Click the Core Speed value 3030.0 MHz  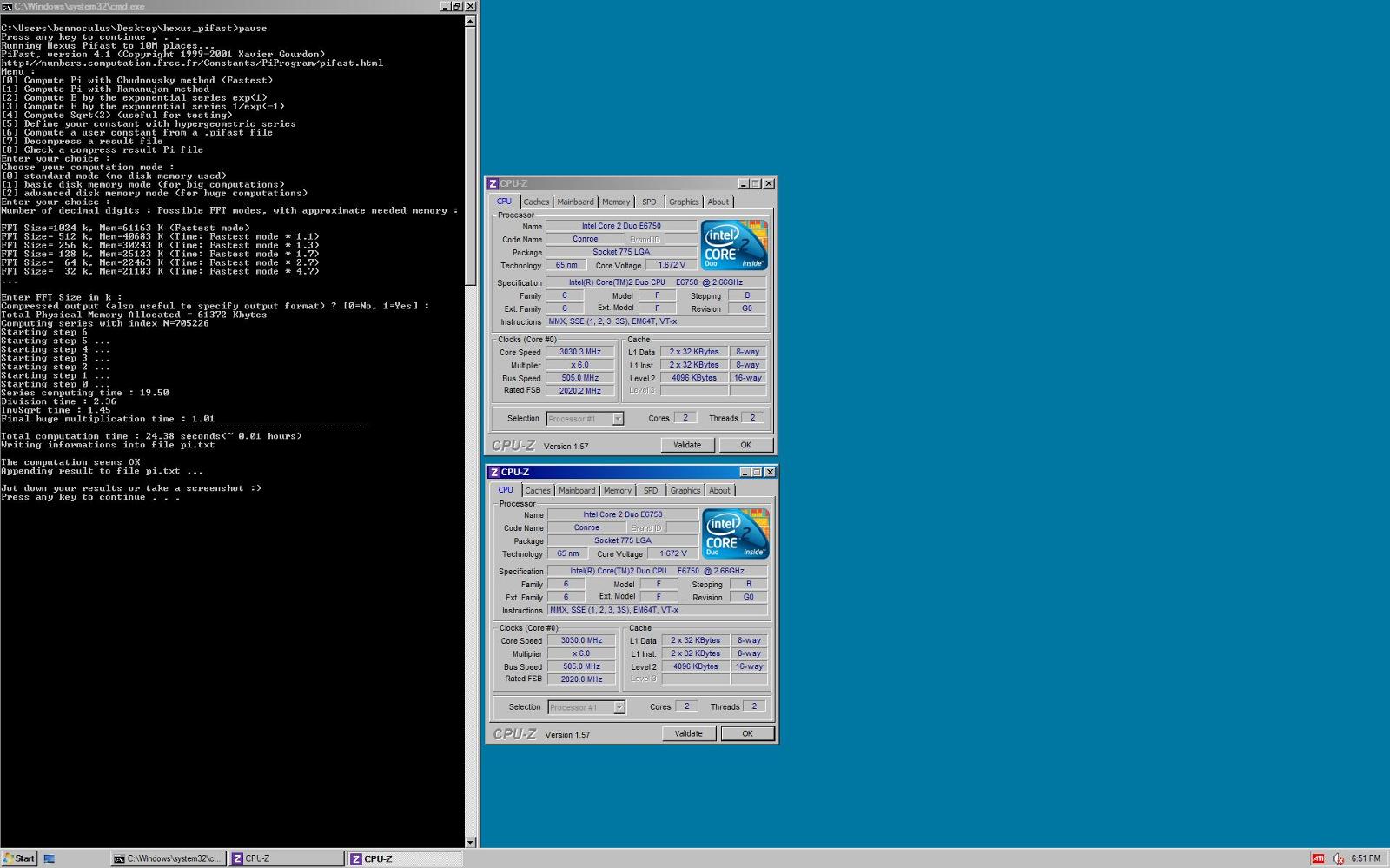coord(581,640)
